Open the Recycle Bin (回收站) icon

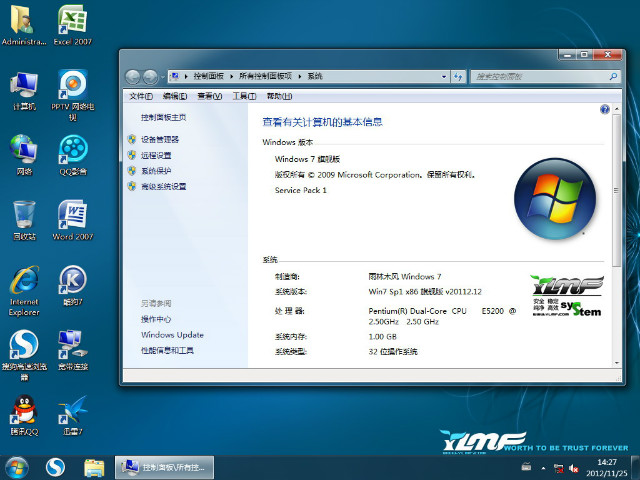click(x=24, y=220)
